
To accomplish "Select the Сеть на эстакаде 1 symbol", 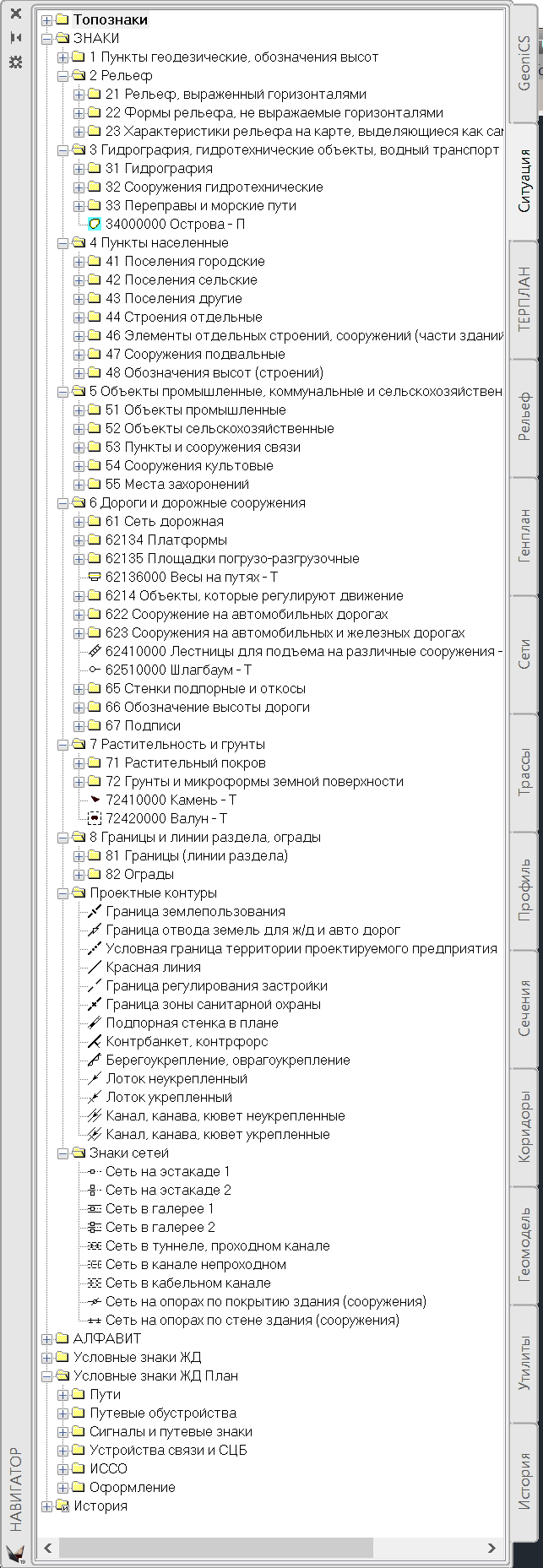I will point(95,1172).
